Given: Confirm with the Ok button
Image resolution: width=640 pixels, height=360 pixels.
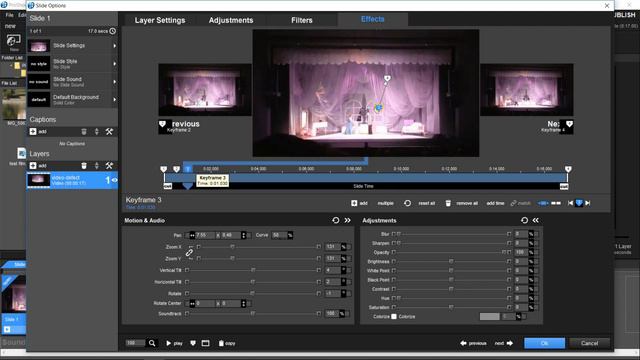Looking at the screenshot, I should click(544, 343).
